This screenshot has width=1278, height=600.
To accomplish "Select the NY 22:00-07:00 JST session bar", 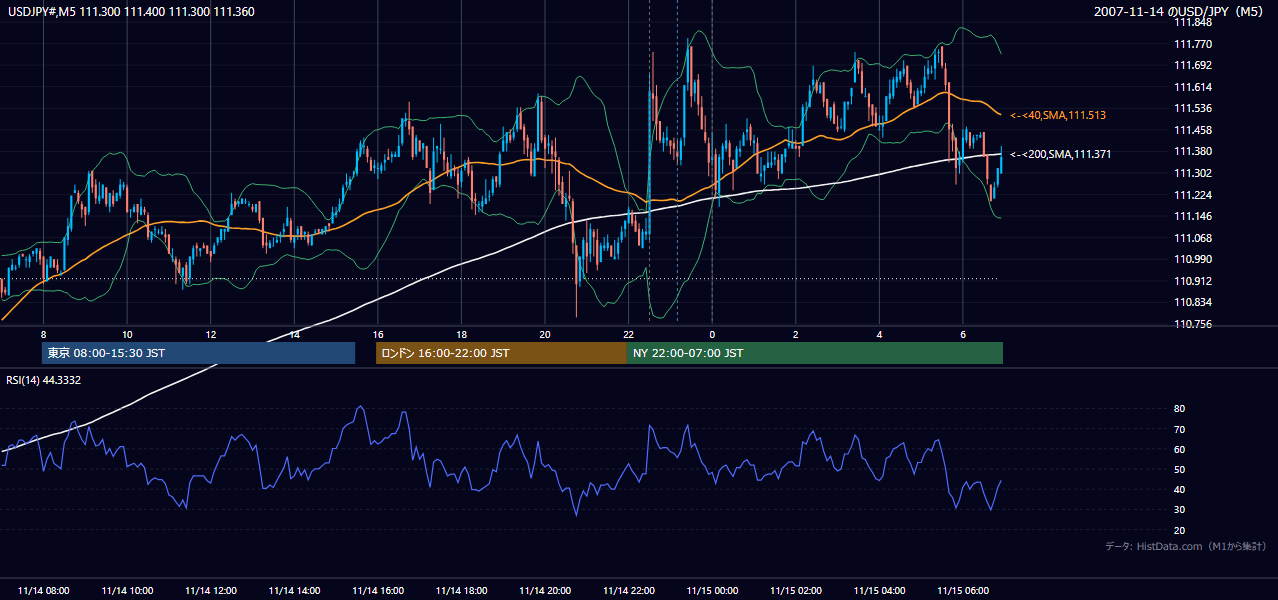I will (815, 353).
